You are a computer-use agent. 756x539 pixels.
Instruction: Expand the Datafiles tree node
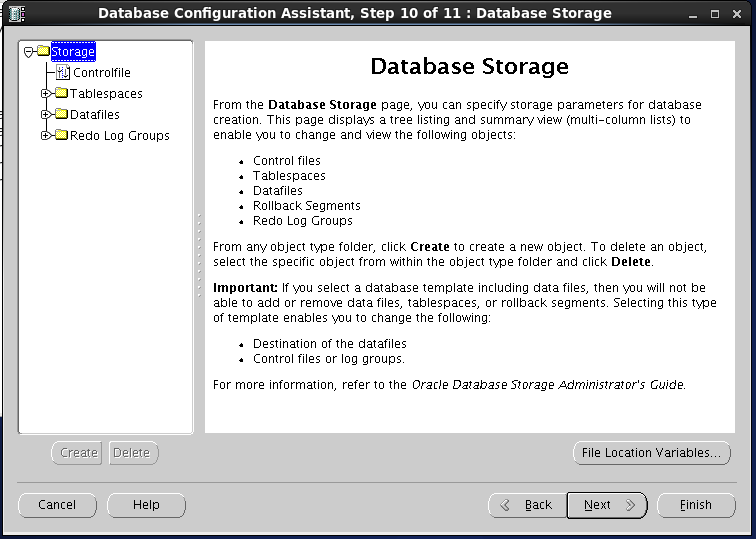point(46,115)
